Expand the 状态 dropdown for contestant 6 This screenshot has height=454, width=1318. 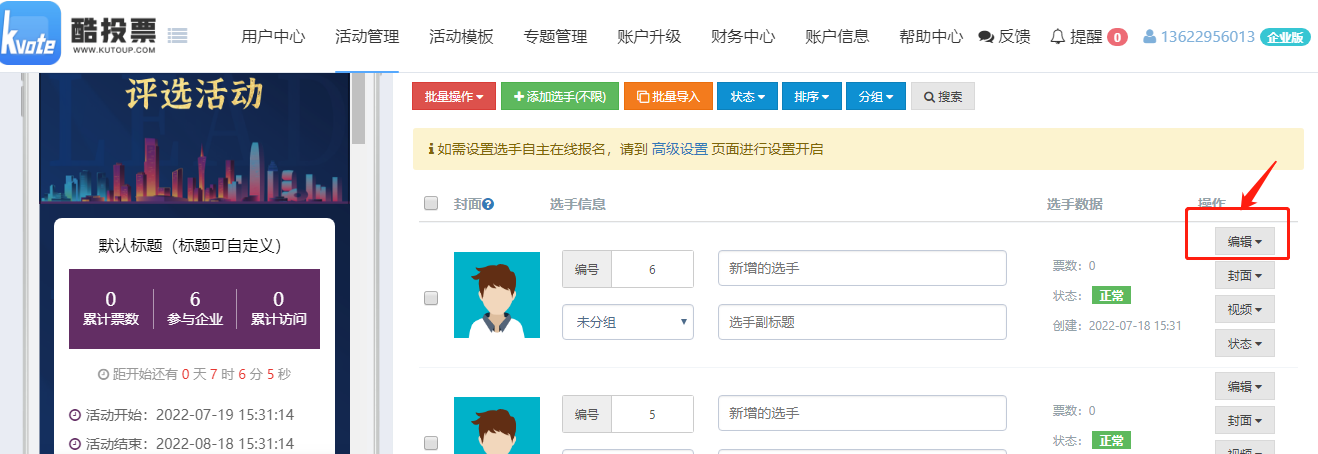1245,343
